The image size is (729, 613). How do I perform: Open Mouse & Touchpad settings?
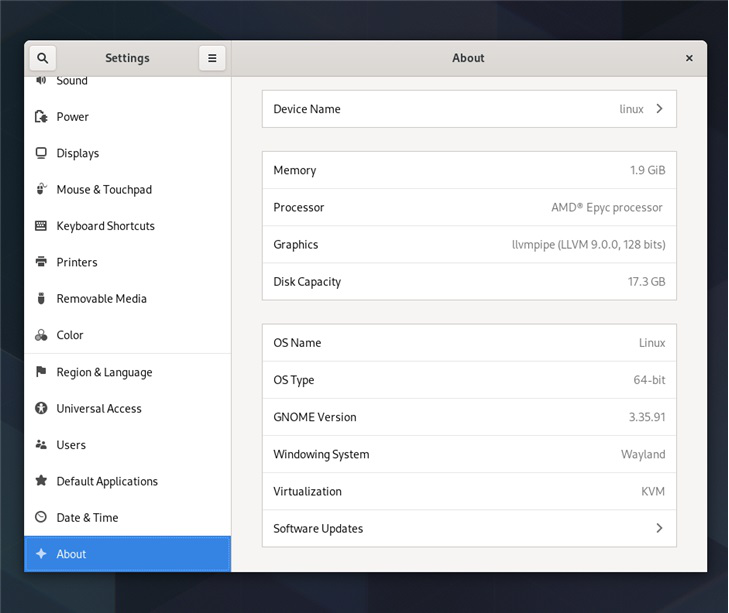point(127,189)
